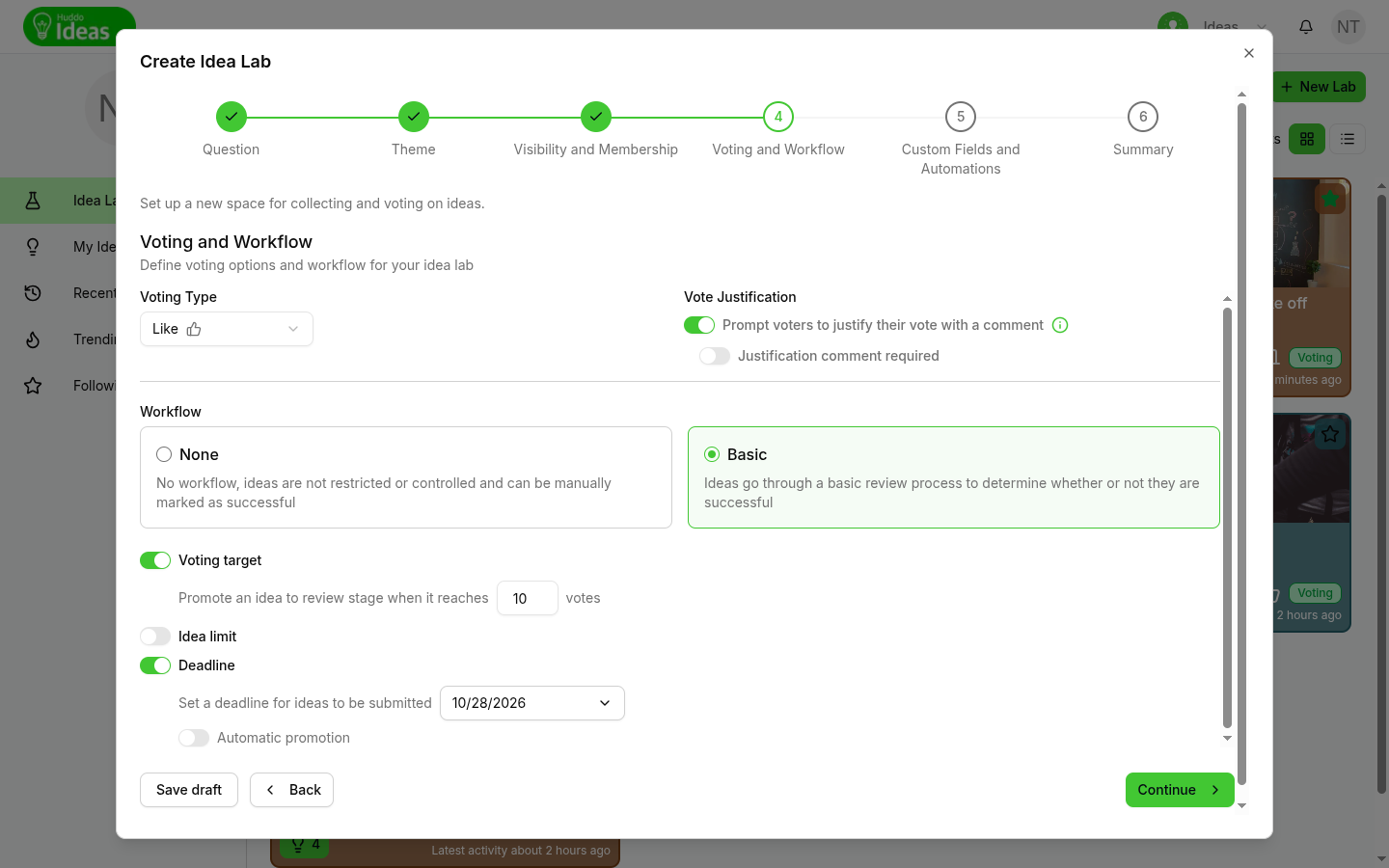Enable the Idea limit switch

(x=155, y=637)
